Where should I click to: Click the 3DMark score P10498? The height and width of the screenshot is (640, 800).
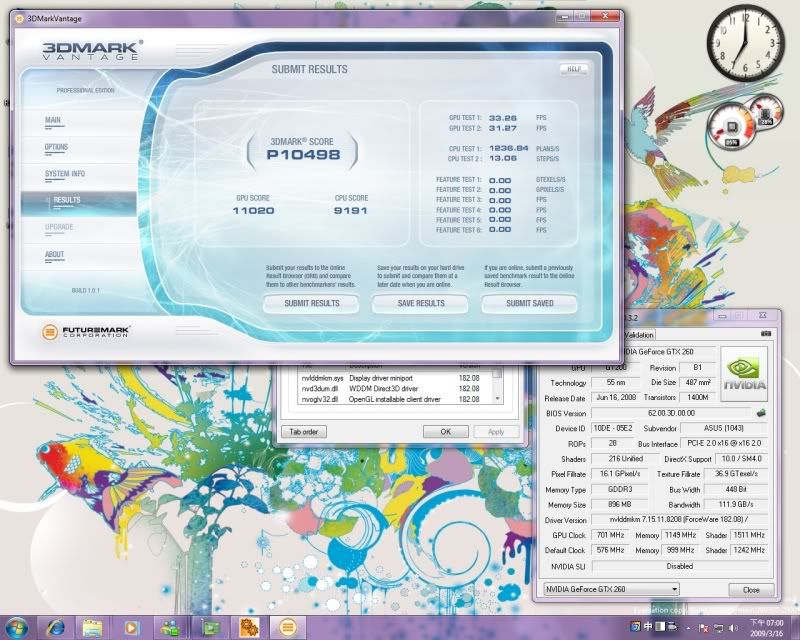tap(303, 155)
